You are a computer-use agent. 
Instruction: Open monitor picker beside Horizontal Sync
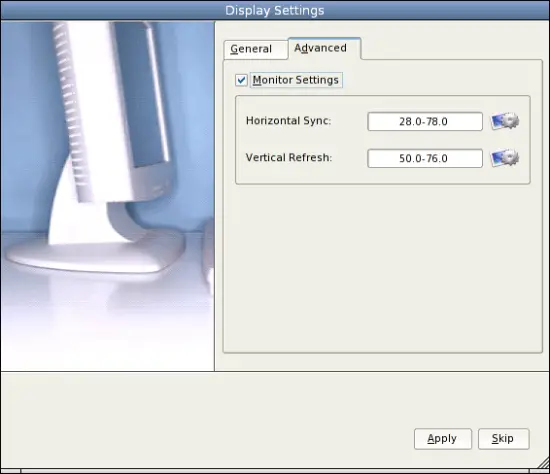tap(505, 121)
